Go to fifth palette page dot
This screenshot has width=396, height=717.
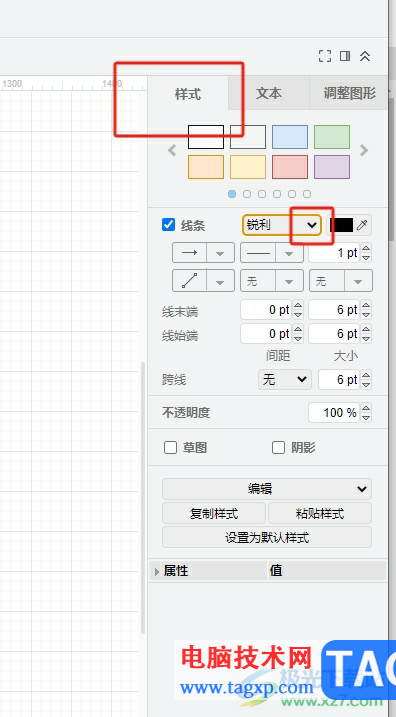pyautogui.click(x=292, y=194)
